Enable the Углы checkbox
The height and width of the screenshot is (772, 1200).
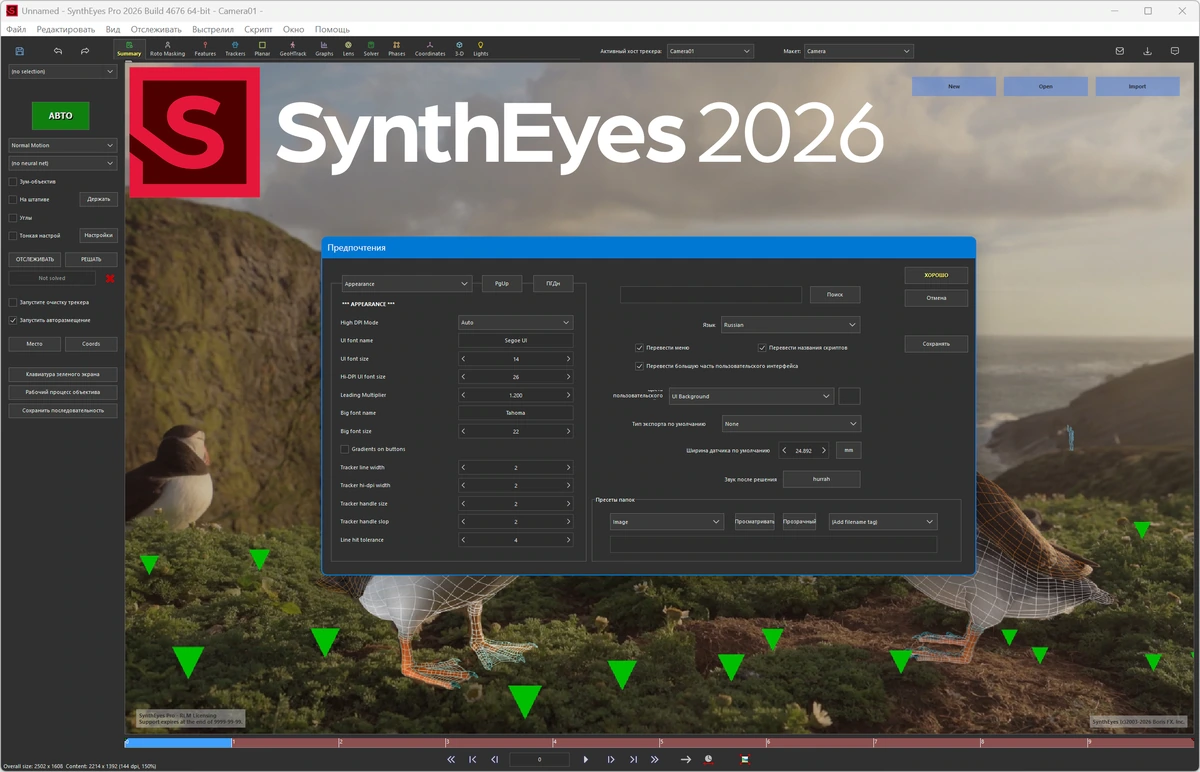coord(13,217)
